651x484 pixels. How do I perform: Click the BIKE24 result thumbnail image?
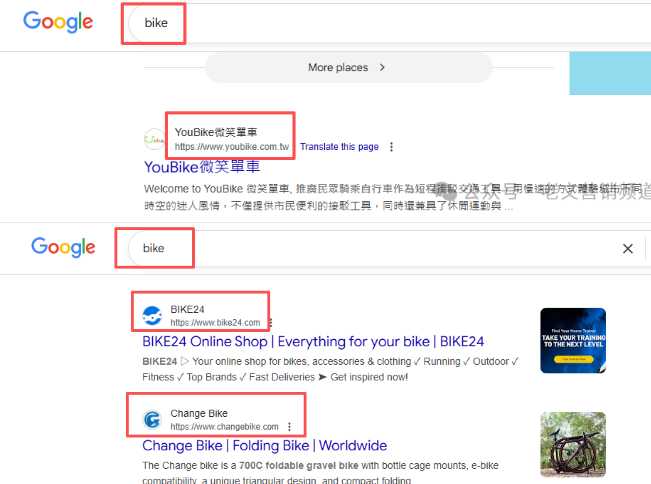pyautogui.click(x=572, y=341)
